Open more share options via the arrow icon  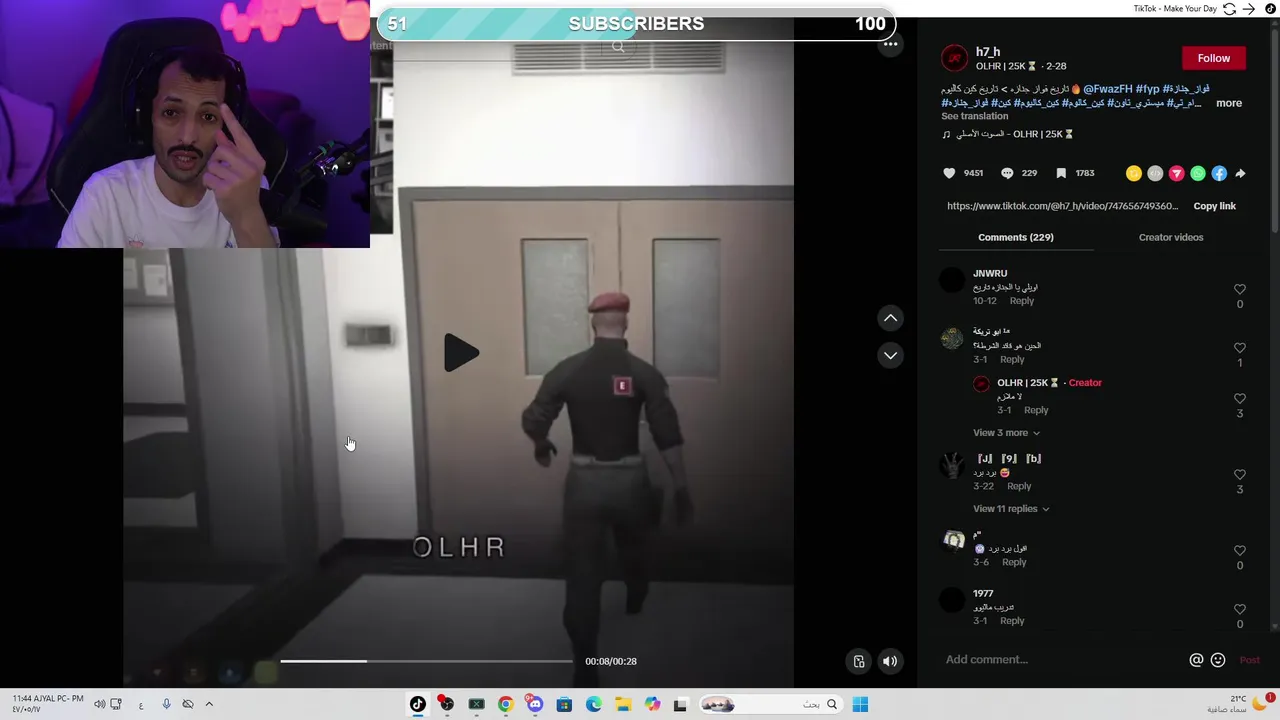point(1240,173)
